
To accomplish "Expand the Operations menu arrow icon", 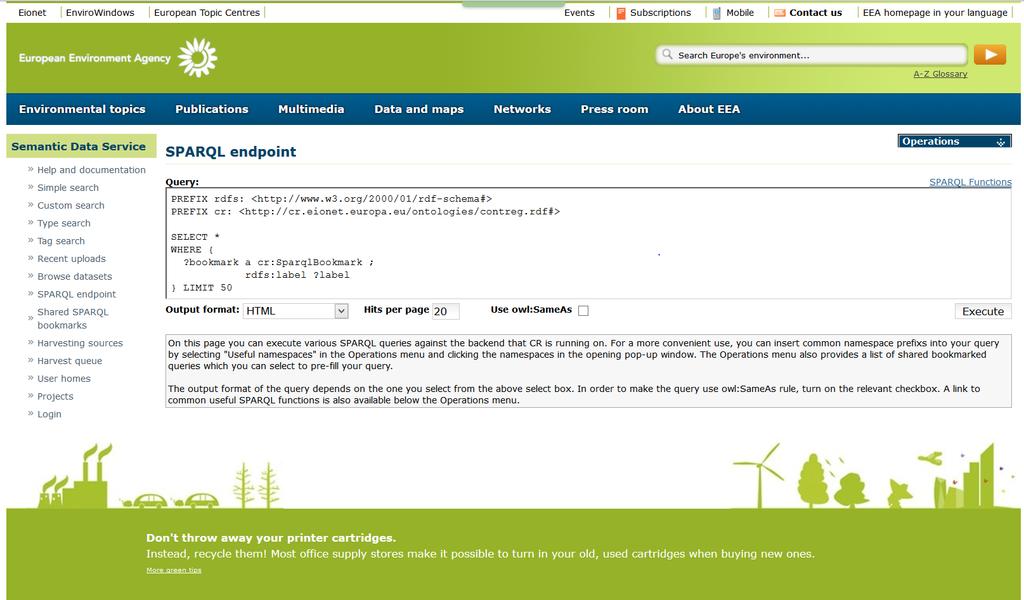I will pyautogui.click(x=1000, y=142).
